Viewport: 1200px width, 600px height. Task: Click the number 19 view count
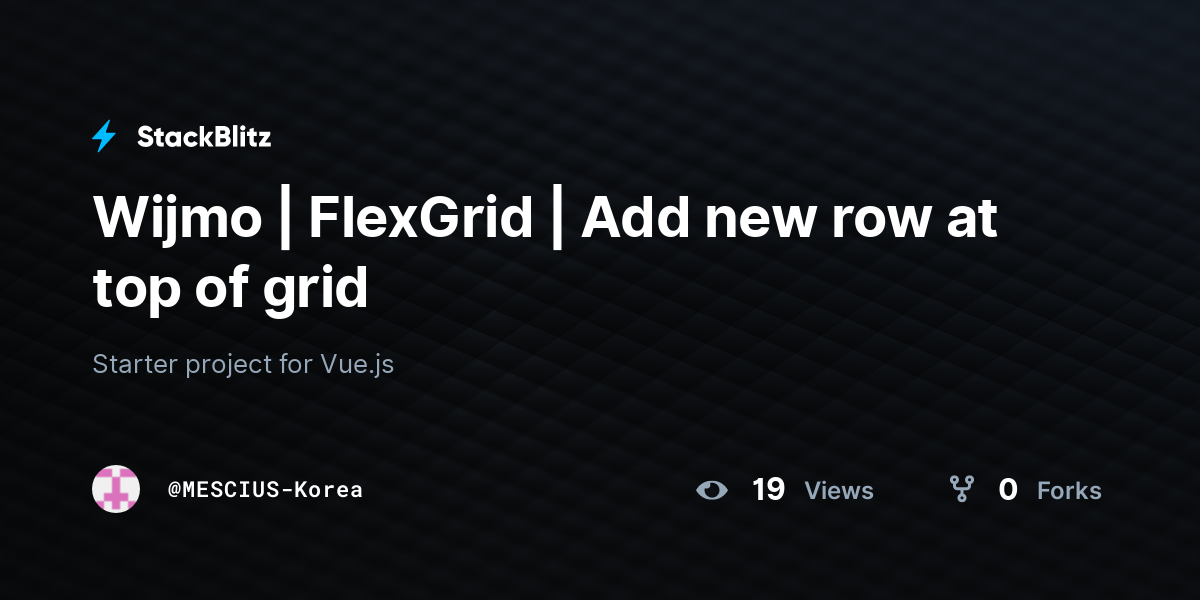[768, 490]
